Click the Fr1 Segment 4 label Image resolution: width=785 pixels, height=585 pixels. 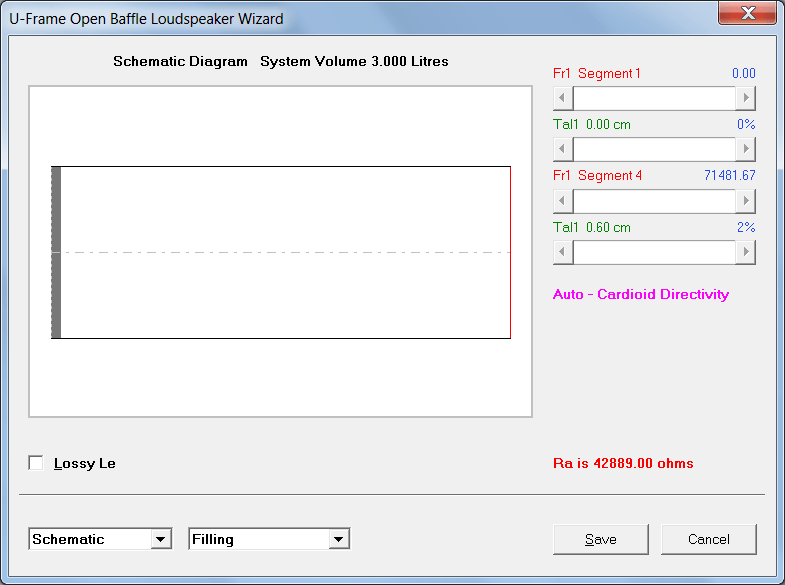click(597, 176)
